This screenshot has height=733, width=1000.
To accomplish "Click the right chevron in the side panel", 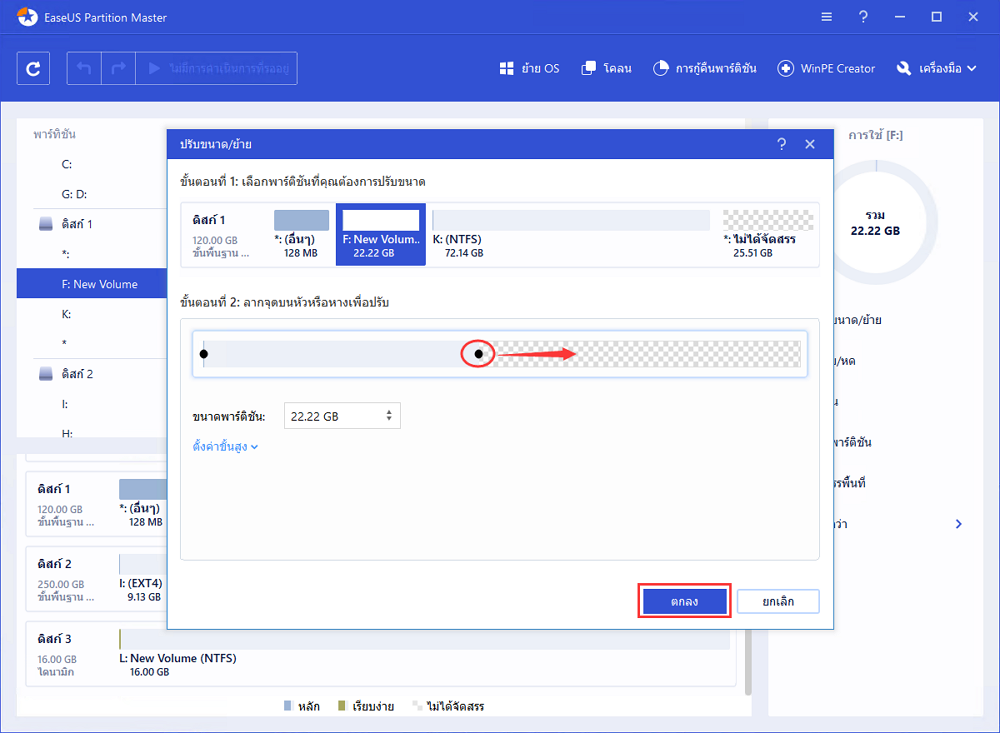I will (959, 524).
